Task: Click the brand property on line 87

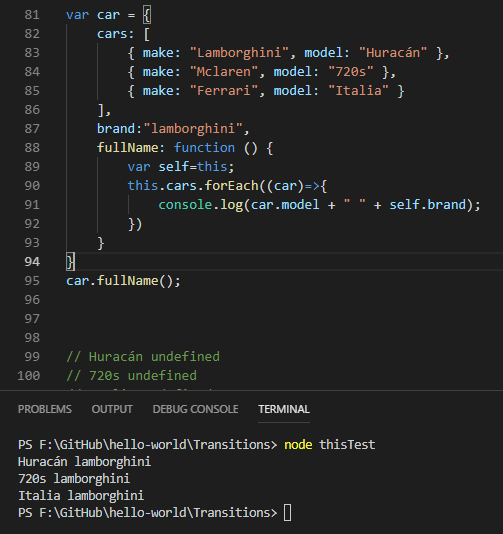Action: (116, 129)
